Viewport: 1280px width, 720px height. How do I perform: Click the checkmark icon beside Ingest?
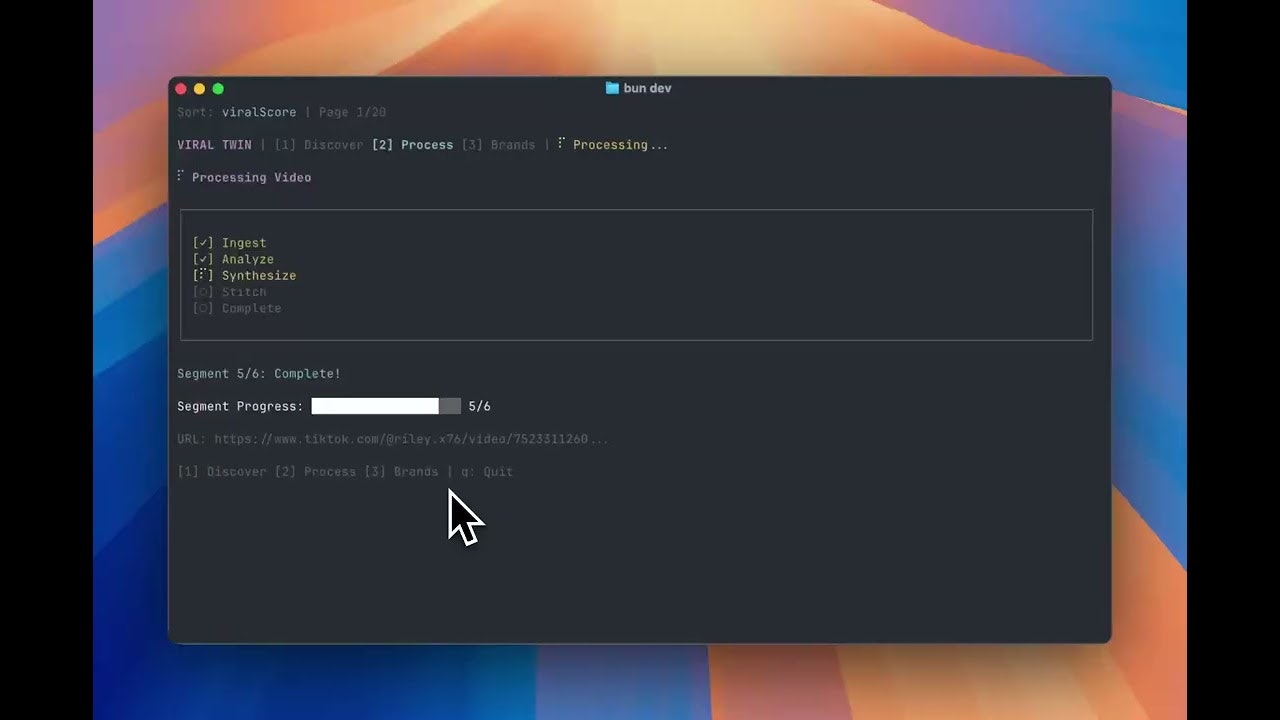[x=203, y=242]
